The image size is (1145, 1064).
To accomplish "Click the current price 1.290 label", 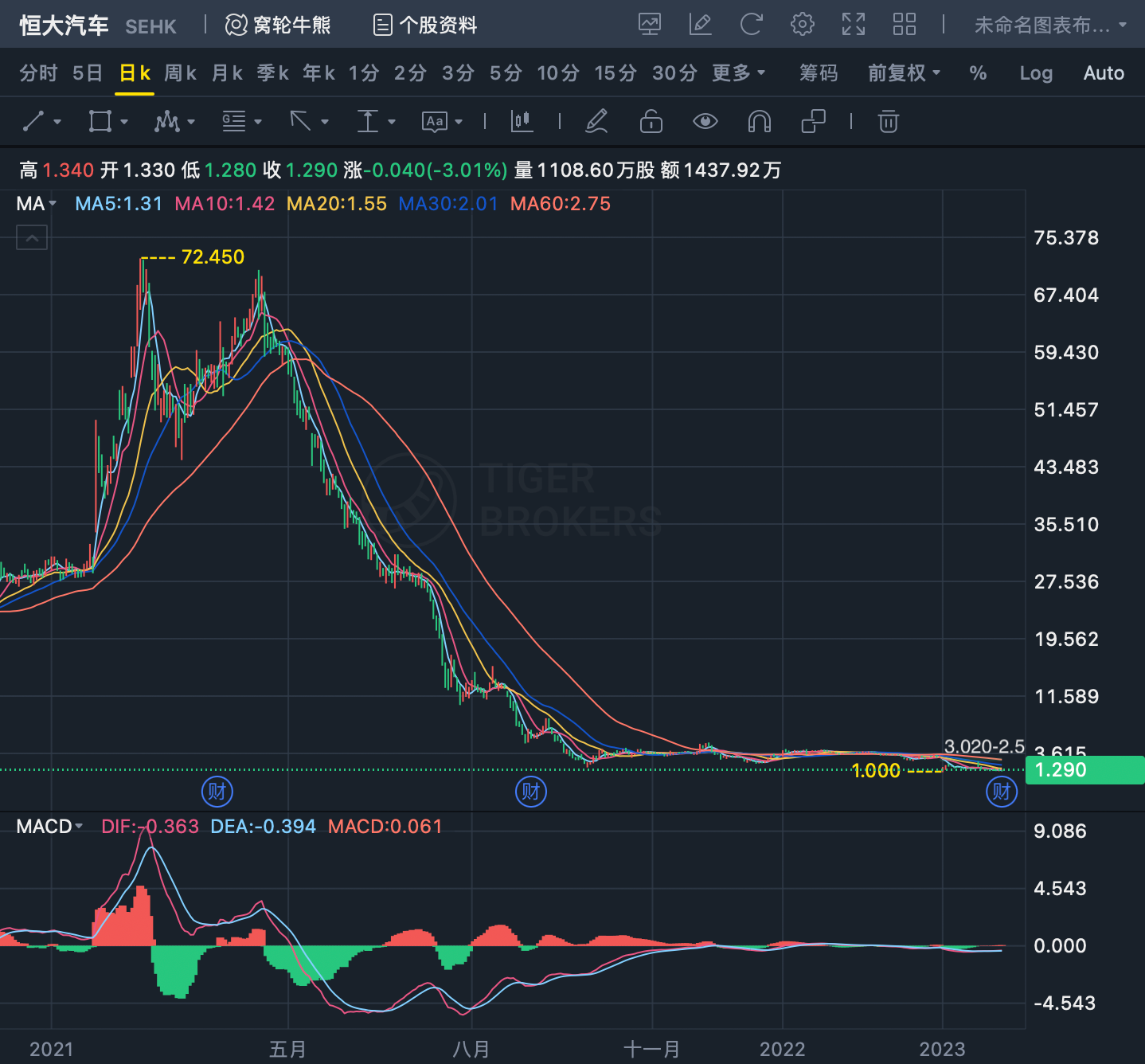I will point(1084,770).
